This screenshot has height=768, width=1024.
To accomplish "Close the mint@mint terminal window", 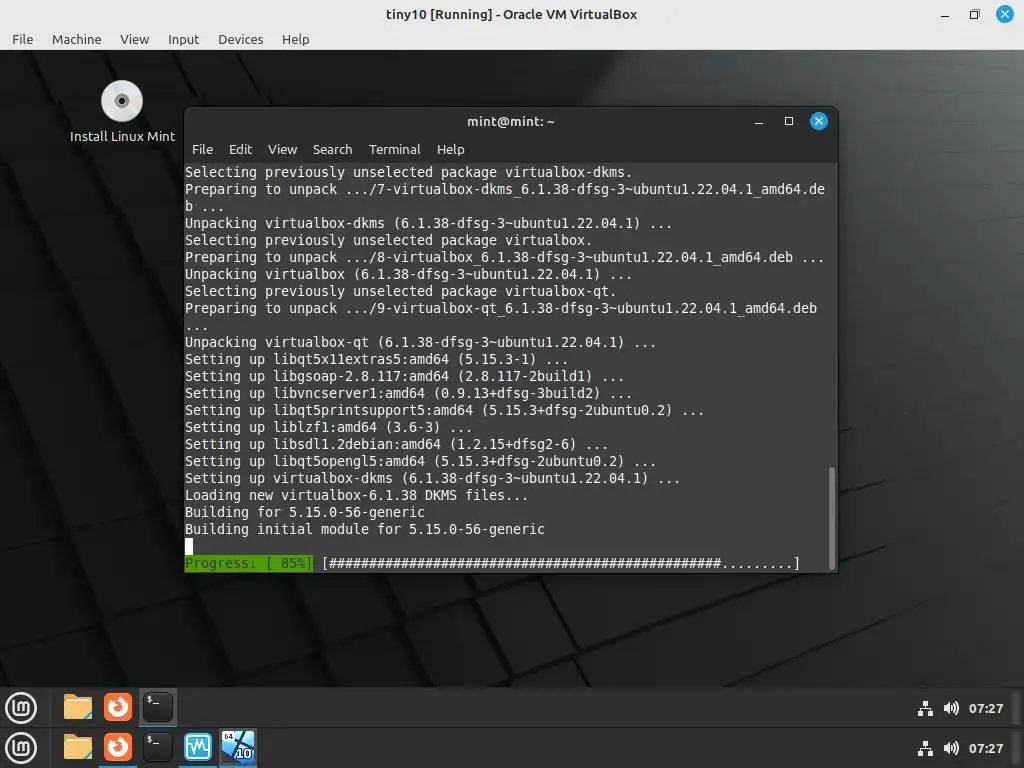I will coord(818,121).
